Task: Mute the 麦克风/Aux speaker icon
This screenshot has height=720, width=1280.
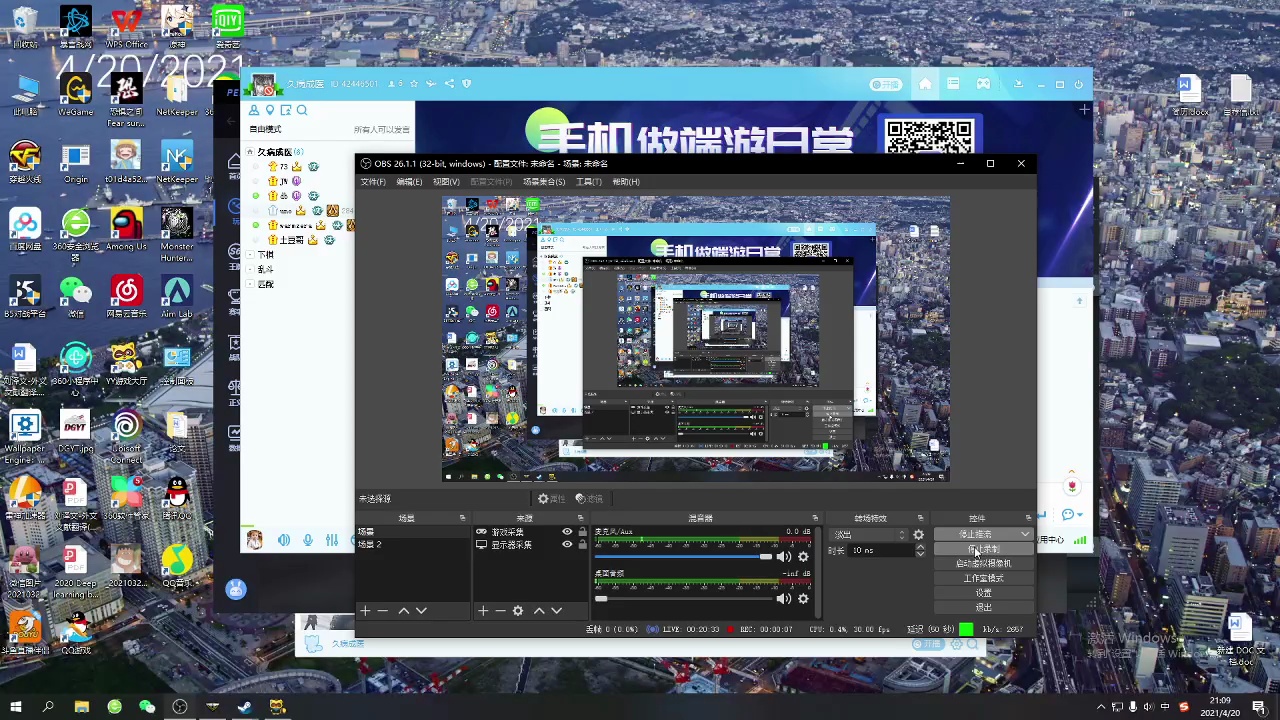Action: coord(784,557)
